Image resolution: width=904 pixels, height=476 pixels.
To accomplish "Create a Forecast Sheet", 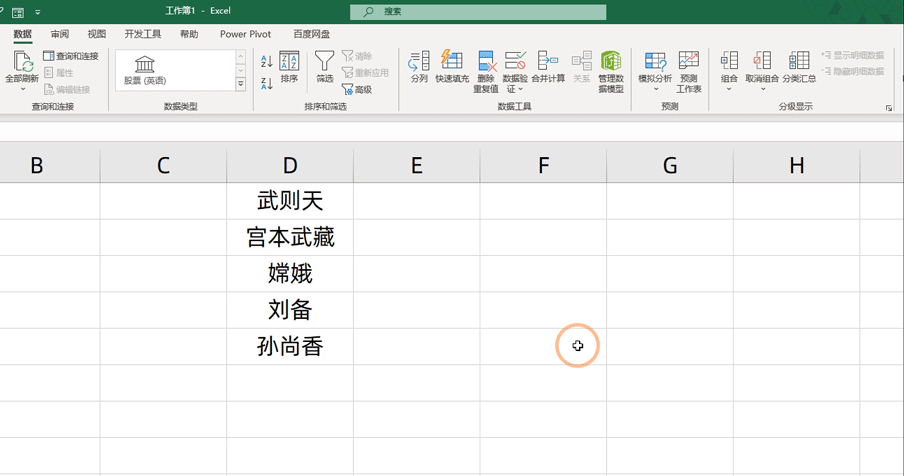I will coord(688,71).
